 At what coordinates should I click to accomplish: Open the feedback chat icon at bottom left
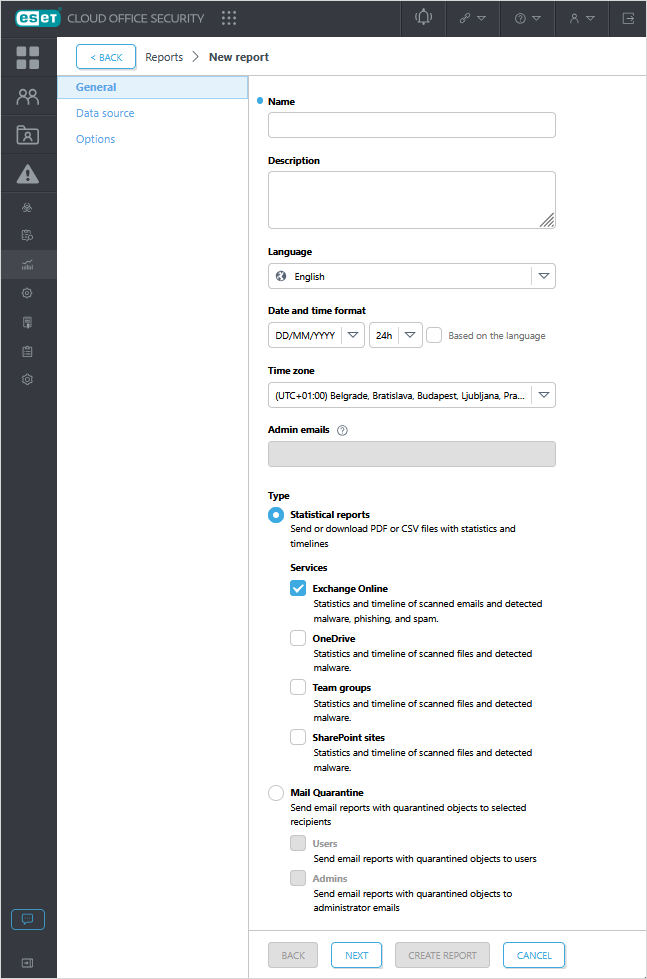pos(27,919)
